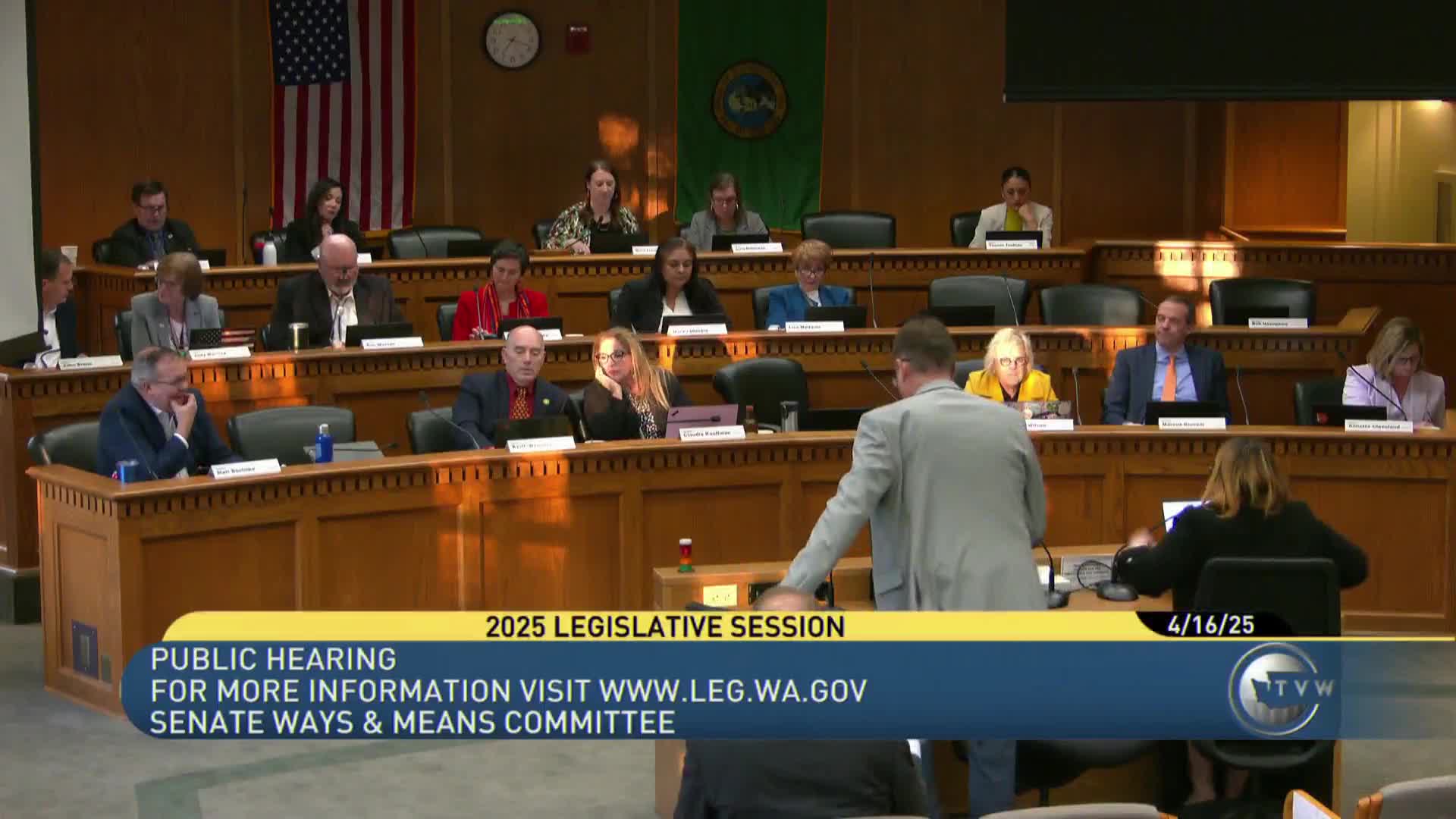The width and height of the screenshot is (1456, 819).
Task: Click the www.leg.wa.gov web address
Action: point(733,691)
